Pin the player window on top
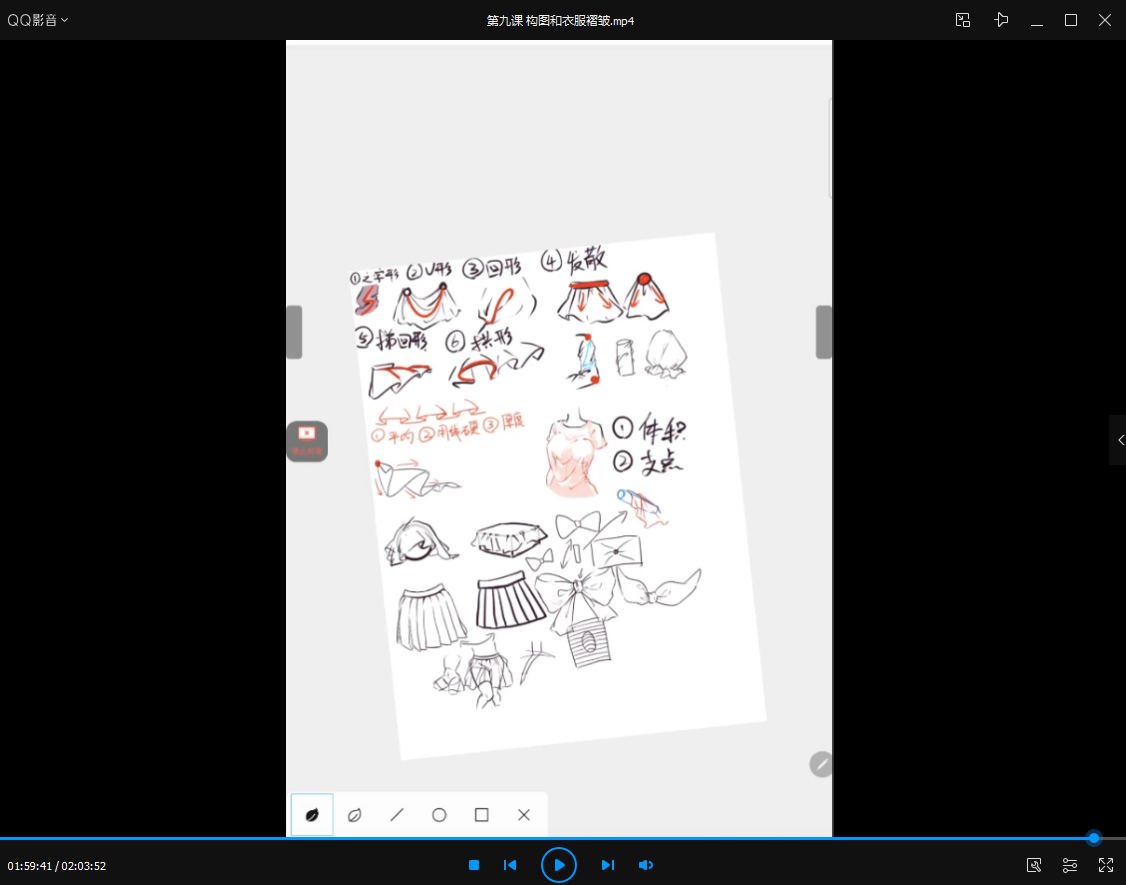This screenshot has width=1126, height=885. [1001, 20]
